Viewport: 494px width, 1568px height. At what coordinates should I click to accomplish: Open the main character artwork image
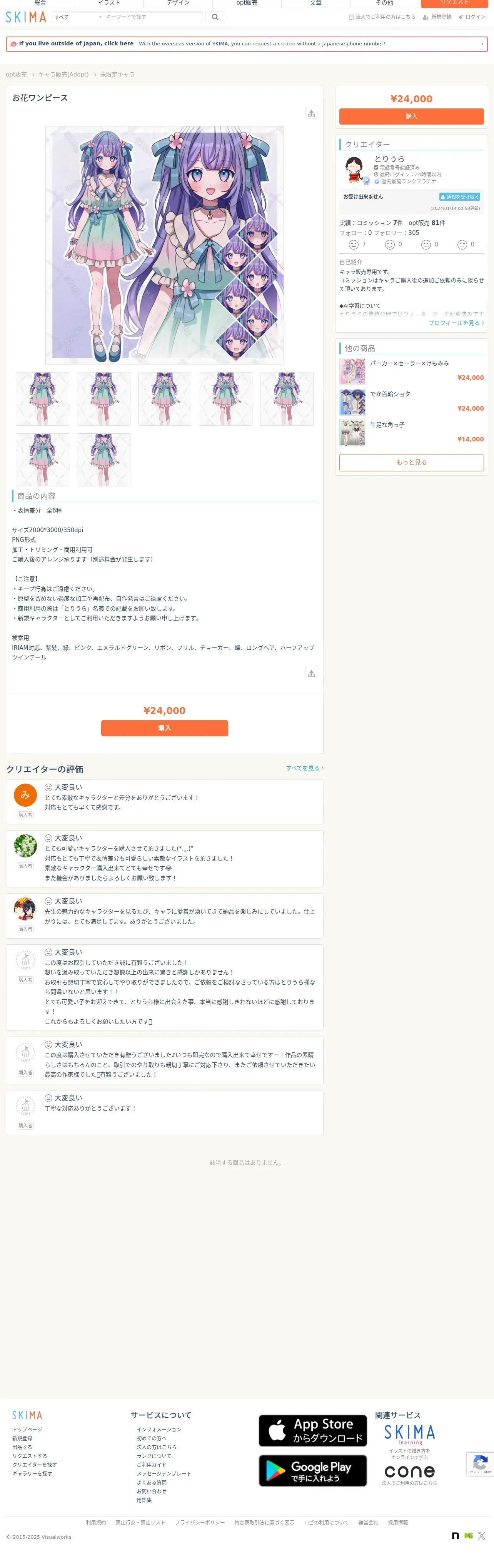click(164, 245)
